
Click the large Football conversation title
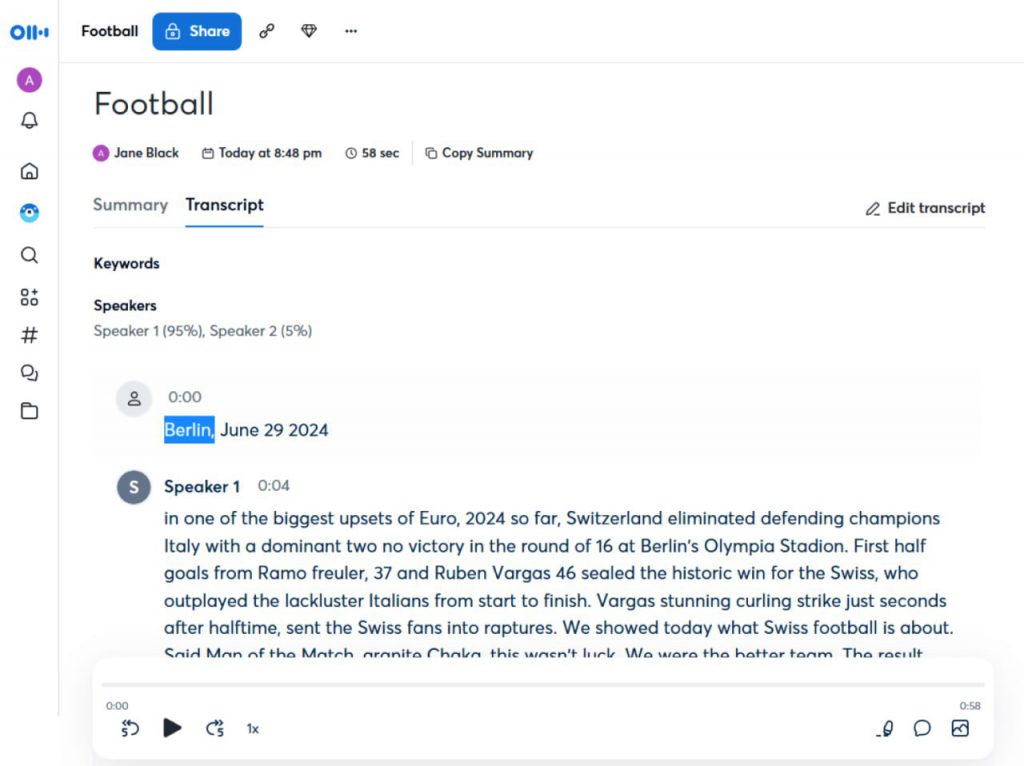(154, 104)
